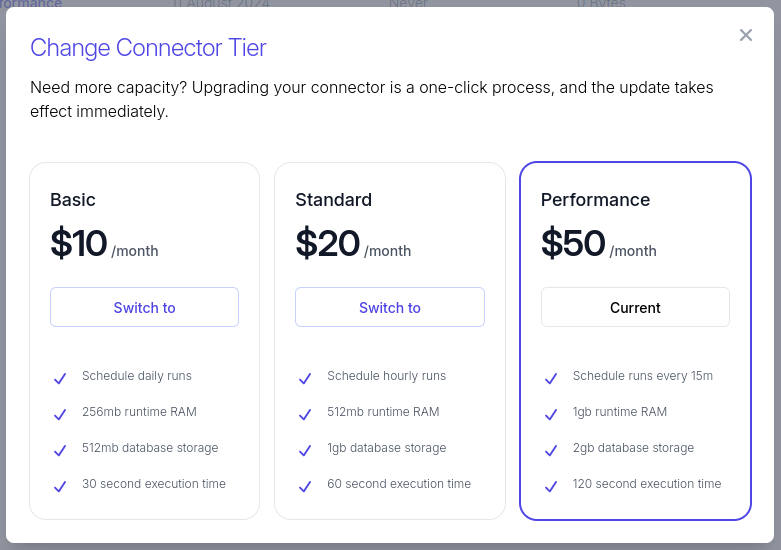Click the Basic plan title
Screen dimensions: 781x550
tap(73, 200)
